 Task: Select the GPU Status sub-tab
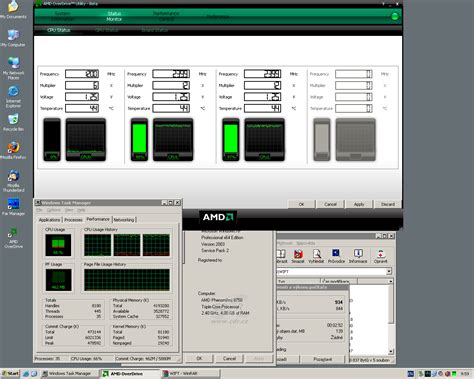click(x=107, y=30)
